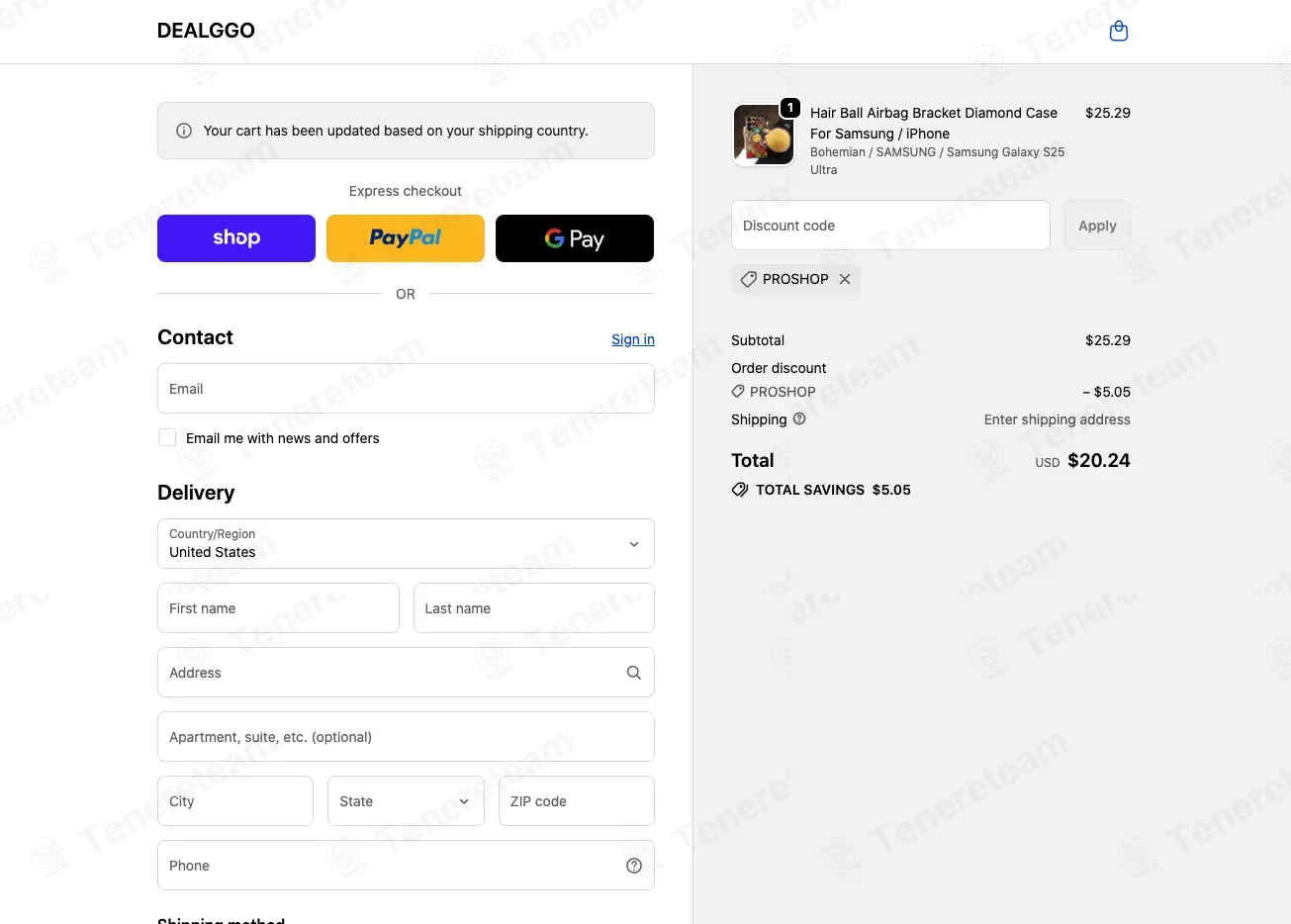Click the Express checkout label

406,191
